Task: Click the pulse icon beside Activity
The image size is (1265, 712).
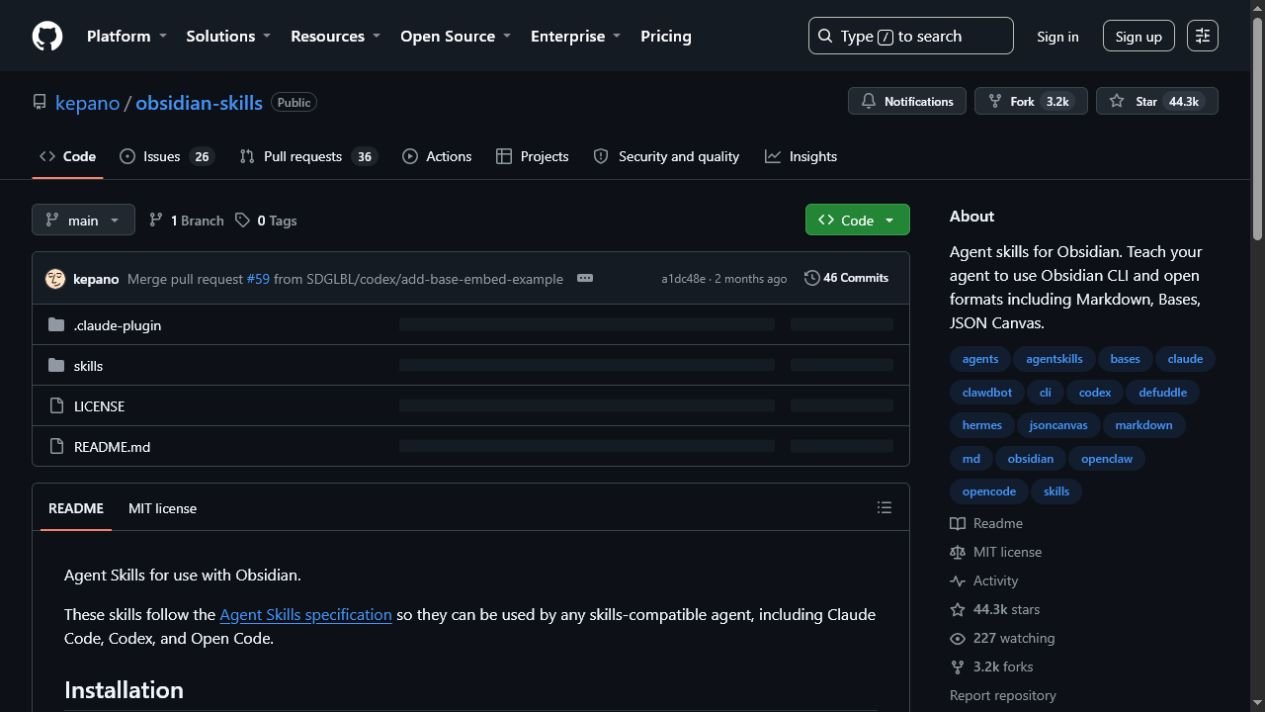Action: [957, 581]
